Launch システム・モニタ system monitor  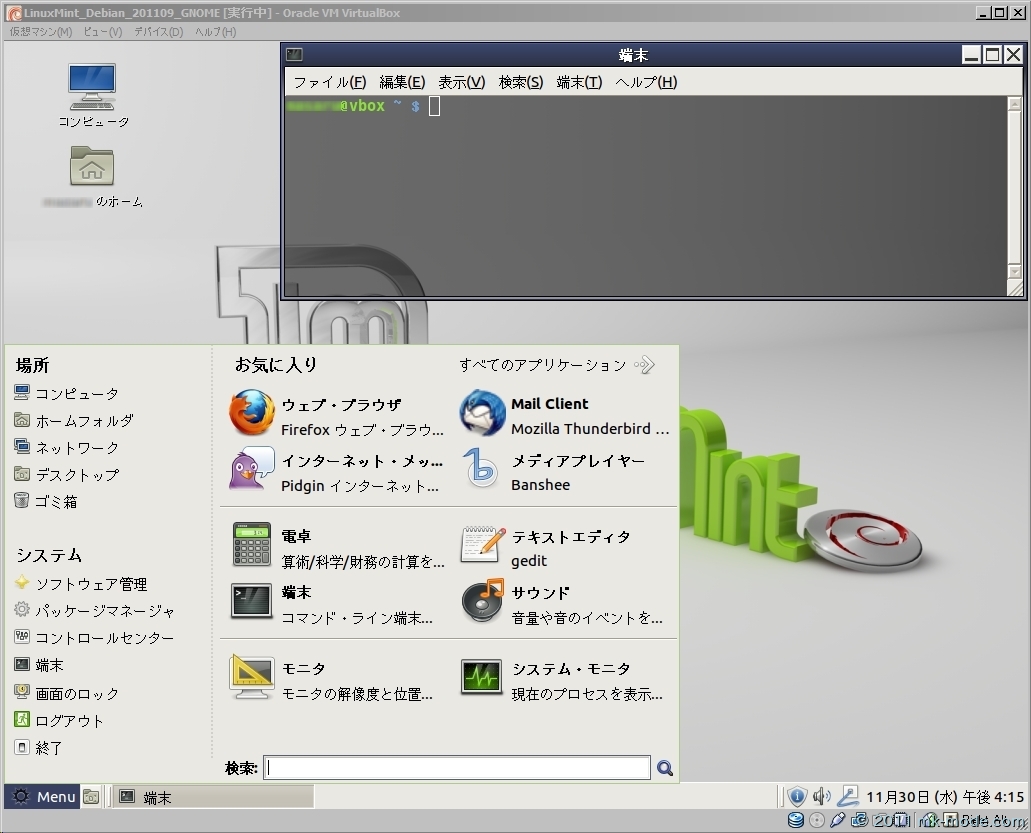(x=565, y=680)
